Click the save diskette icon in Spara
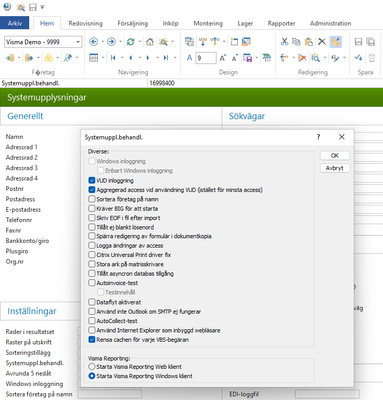This screenshot has width=383, height=400. pyautogui.click(x=358, y=42)
